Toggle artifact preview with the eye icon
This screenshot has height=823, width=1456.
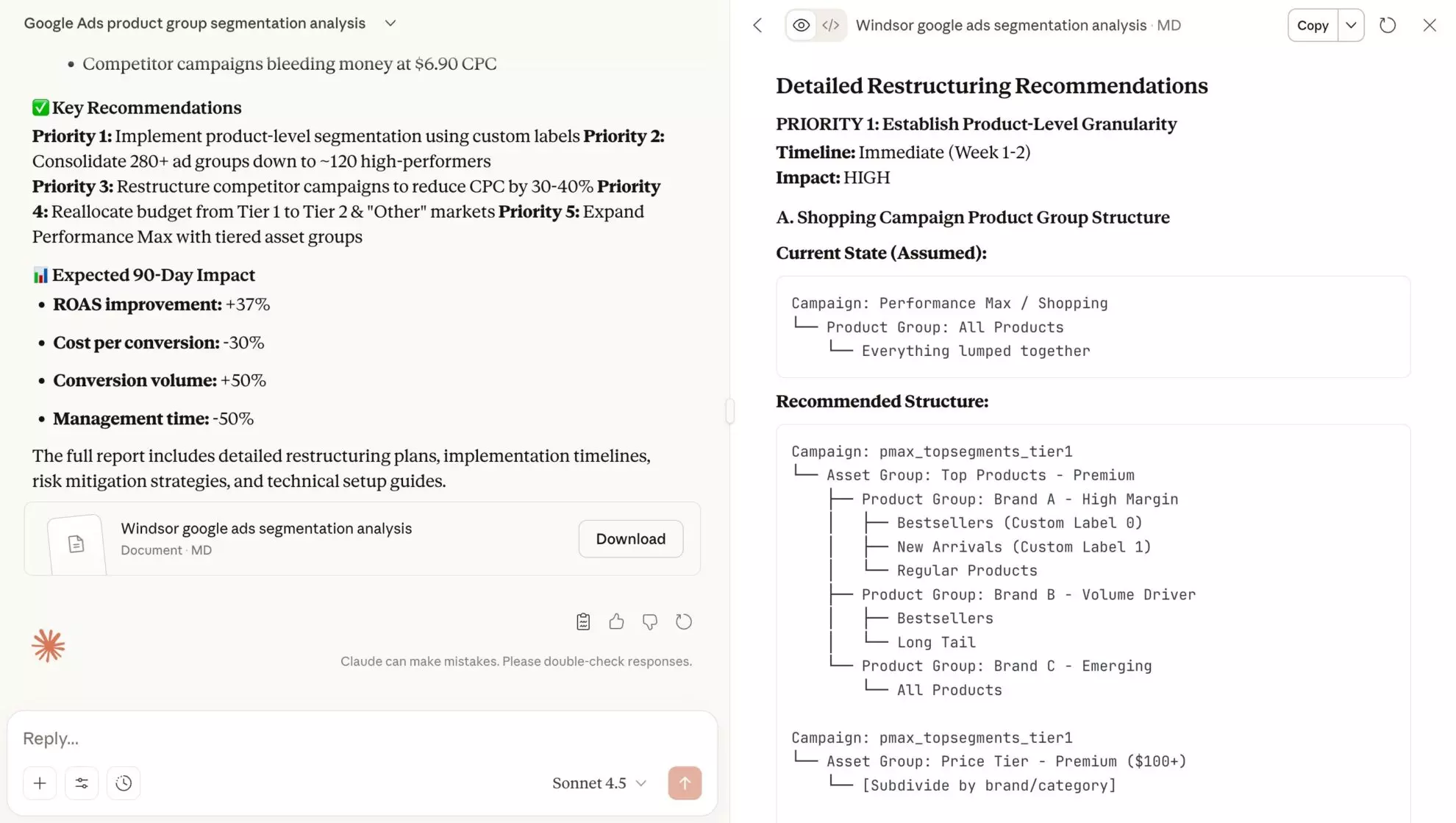pyautogui.click(x=801, y=24)
